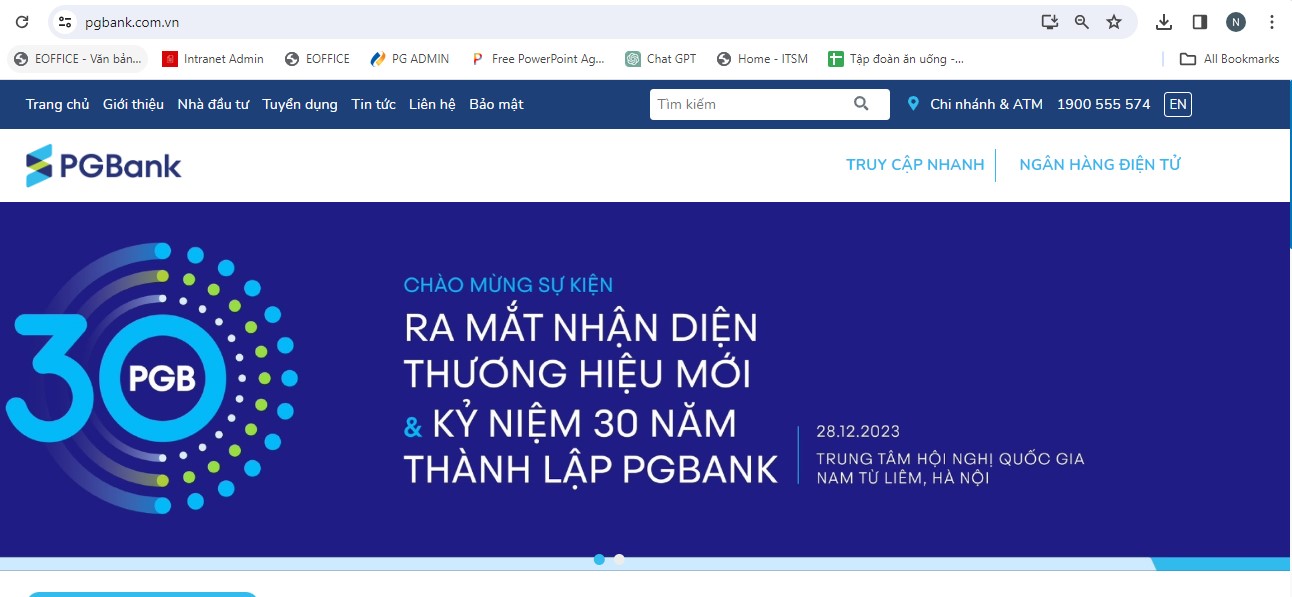Open All Bookmarks folder
This screenshot has height=597, width=1292.
pos(1230,59)
